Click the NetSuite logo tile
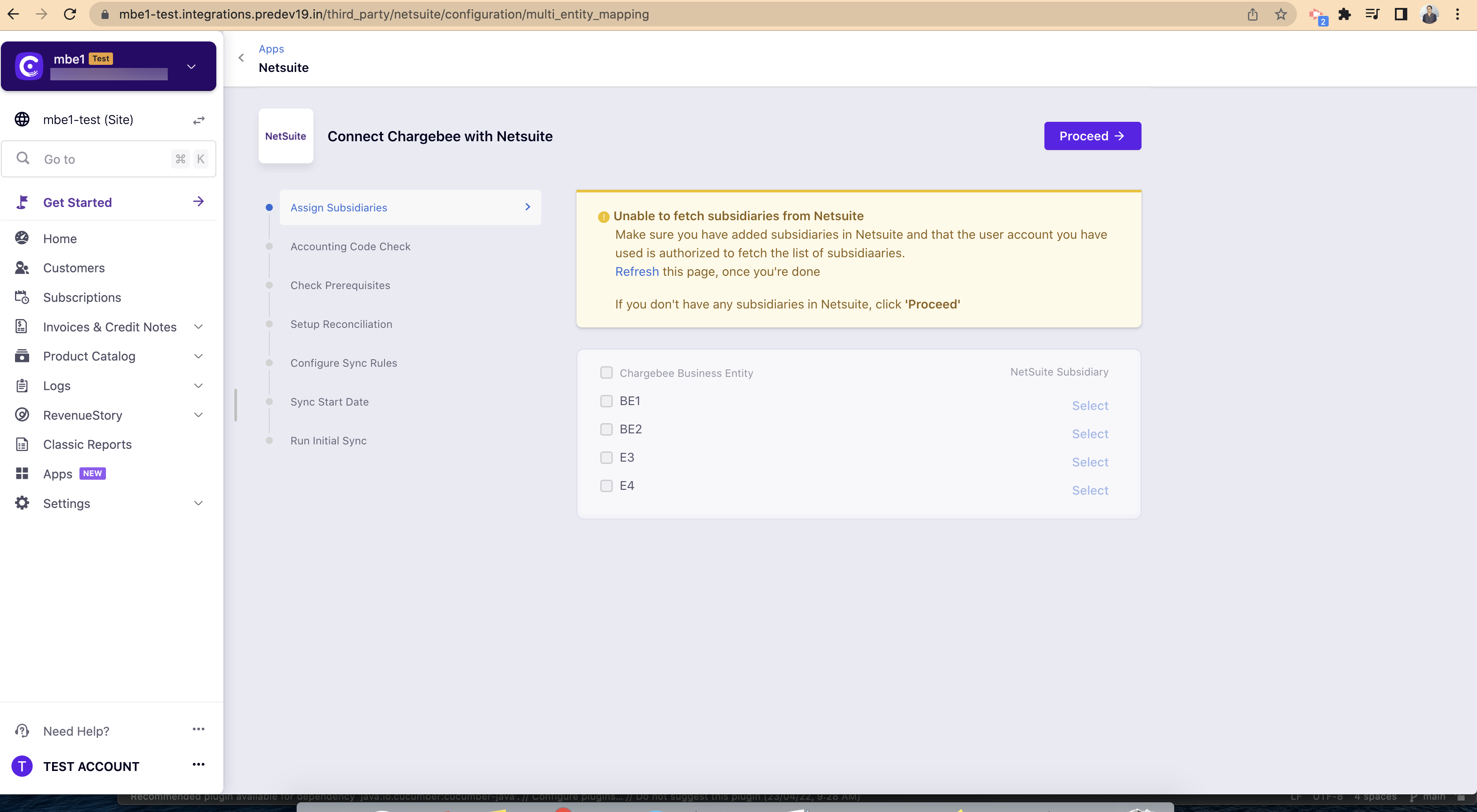 click(286, 136)
